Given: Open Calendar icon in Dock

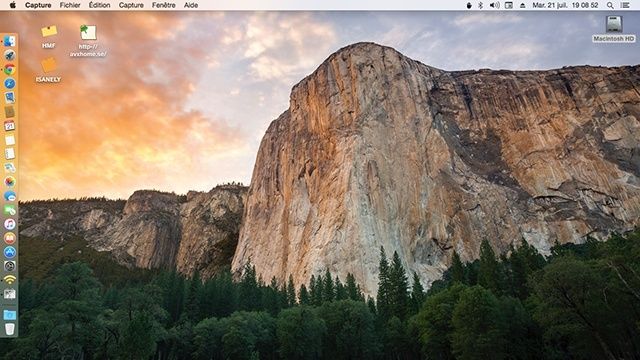Looking at the screenshot, I should click(9, 126).
